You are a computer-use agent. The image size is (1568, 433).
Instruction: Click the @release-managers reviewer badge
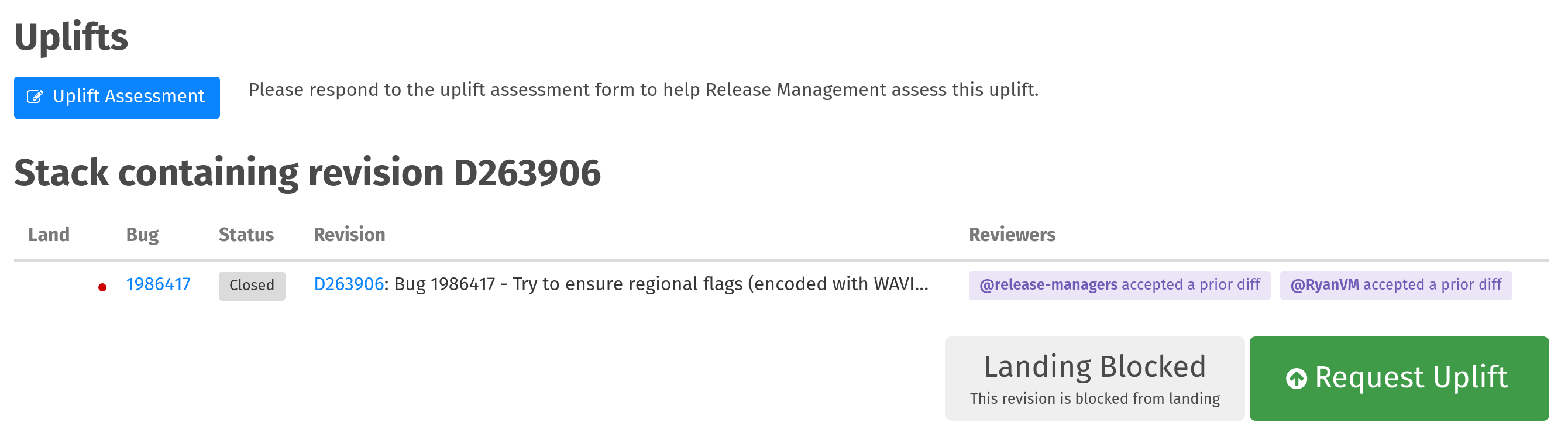point(1119,285)
